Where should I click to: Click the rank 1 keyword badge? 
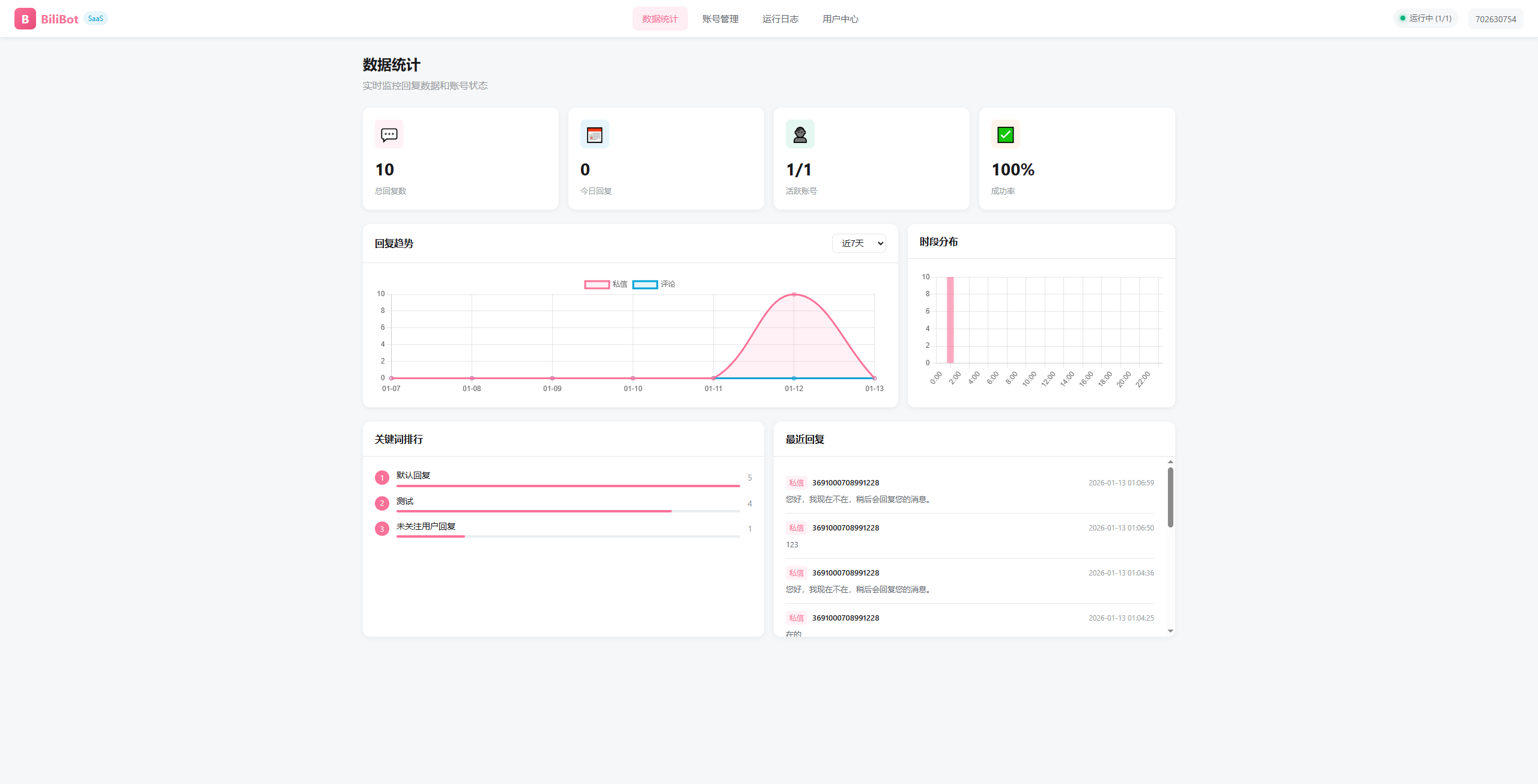[381, 478]
